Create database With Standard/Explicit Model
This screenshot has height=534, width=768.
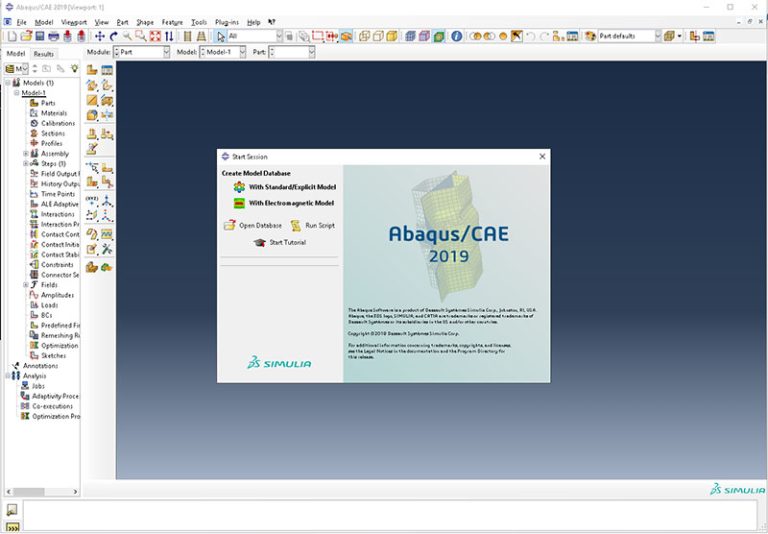pos(285,187)
